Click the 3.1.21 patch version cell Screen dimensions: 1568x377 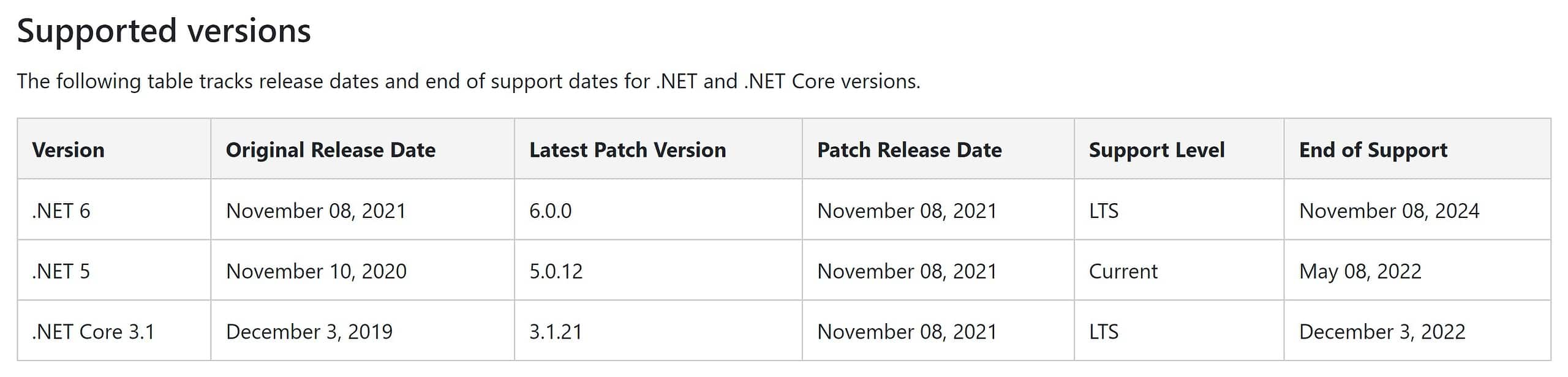coord(556,332)
